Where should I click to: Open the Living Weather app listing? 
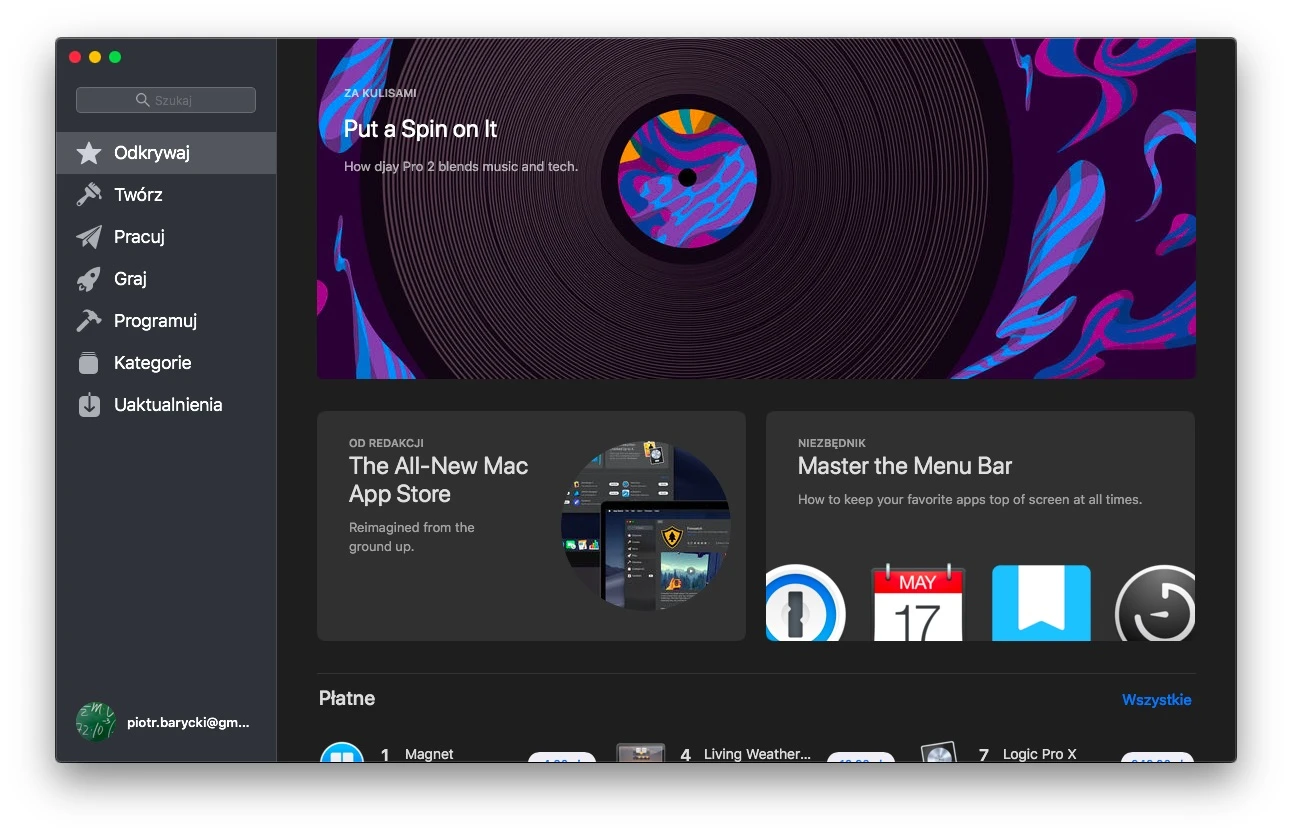757,754
